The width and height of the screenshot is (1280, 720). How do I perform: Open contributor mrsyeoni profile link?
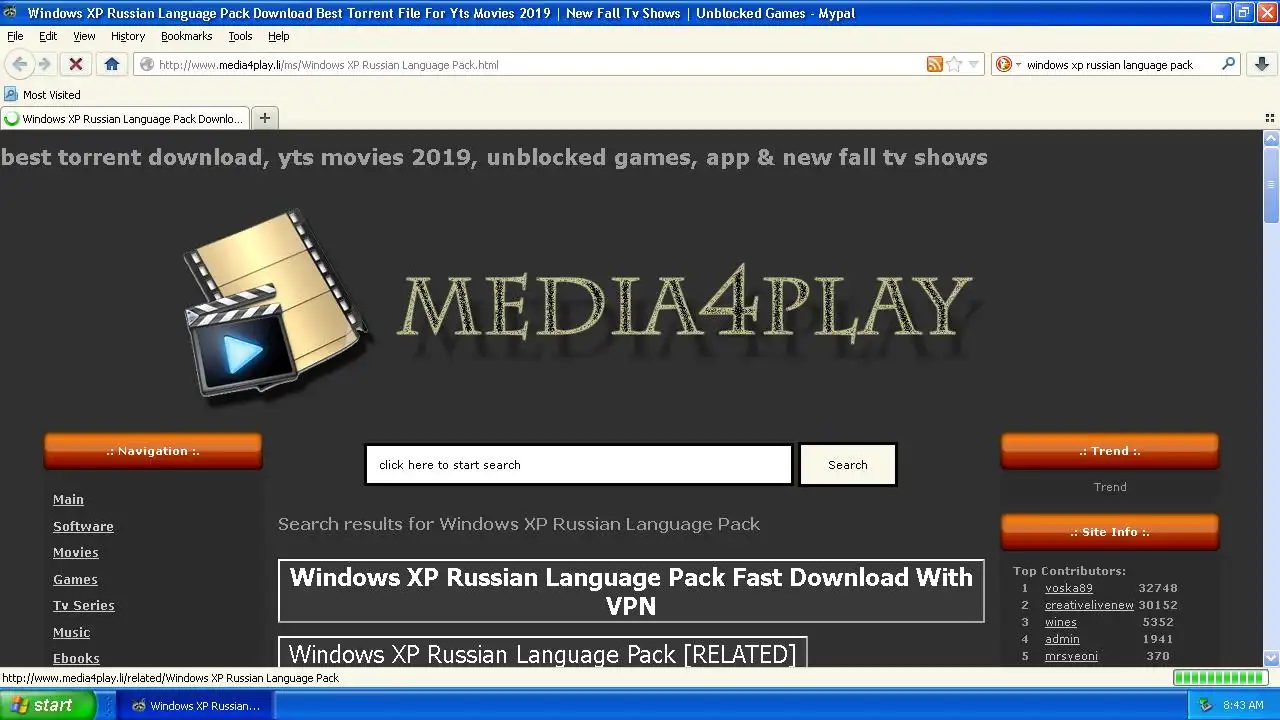click(1071, 656)
